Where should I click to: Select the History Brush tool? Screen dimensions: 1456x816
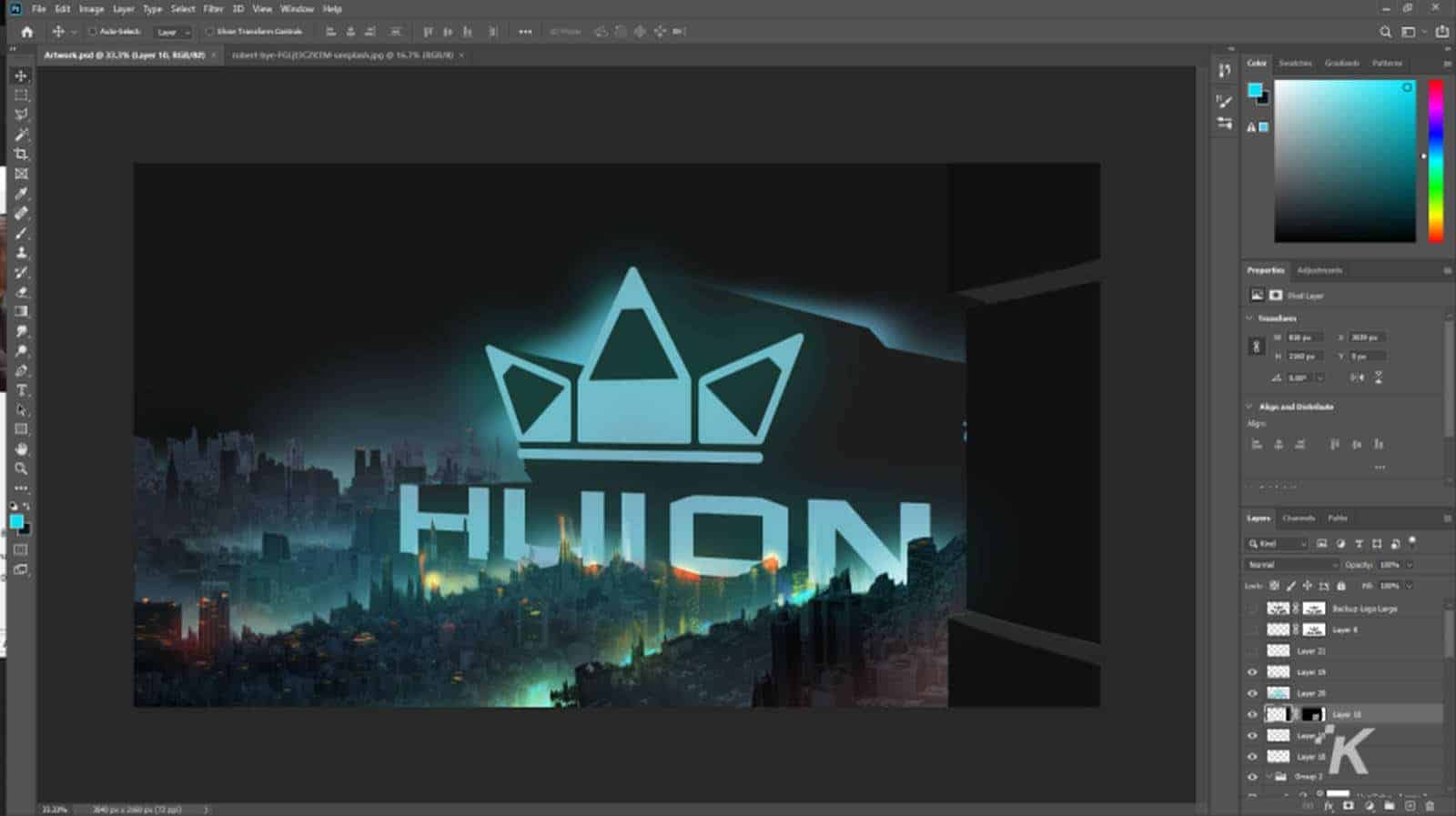tap(21, 272)
